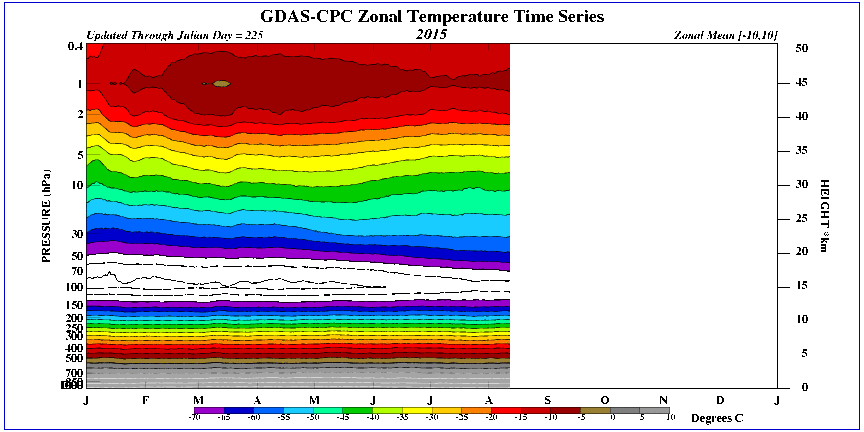Click the 35 km height axis label

(x=800, y=151)
